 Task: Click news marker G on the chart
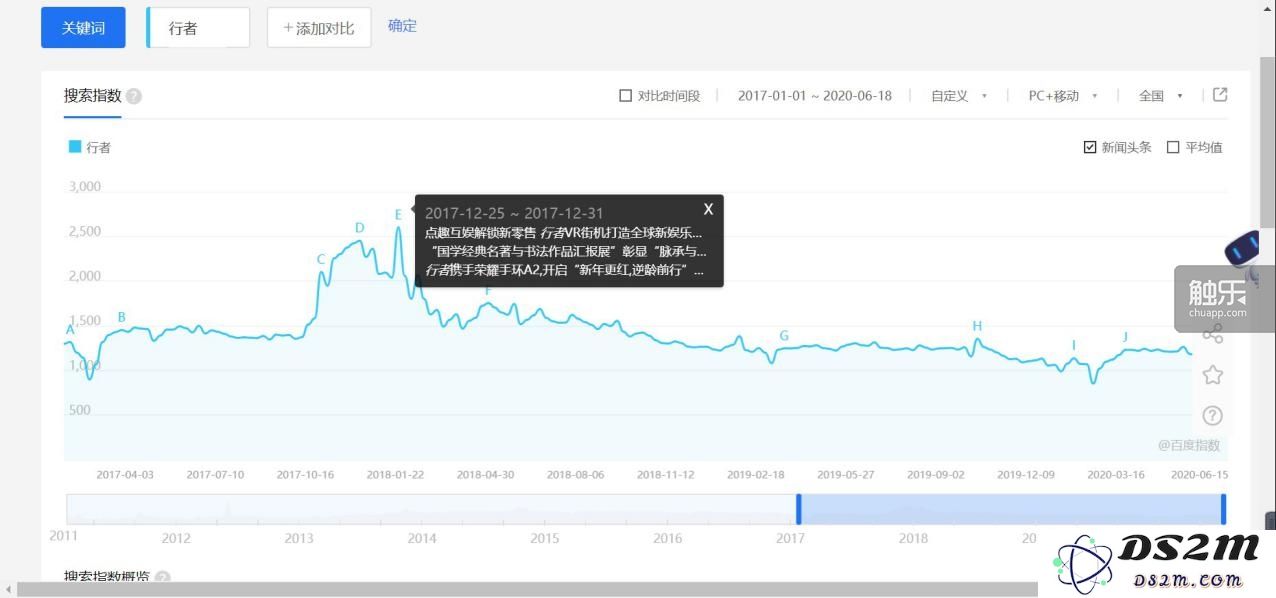point(784,336)
